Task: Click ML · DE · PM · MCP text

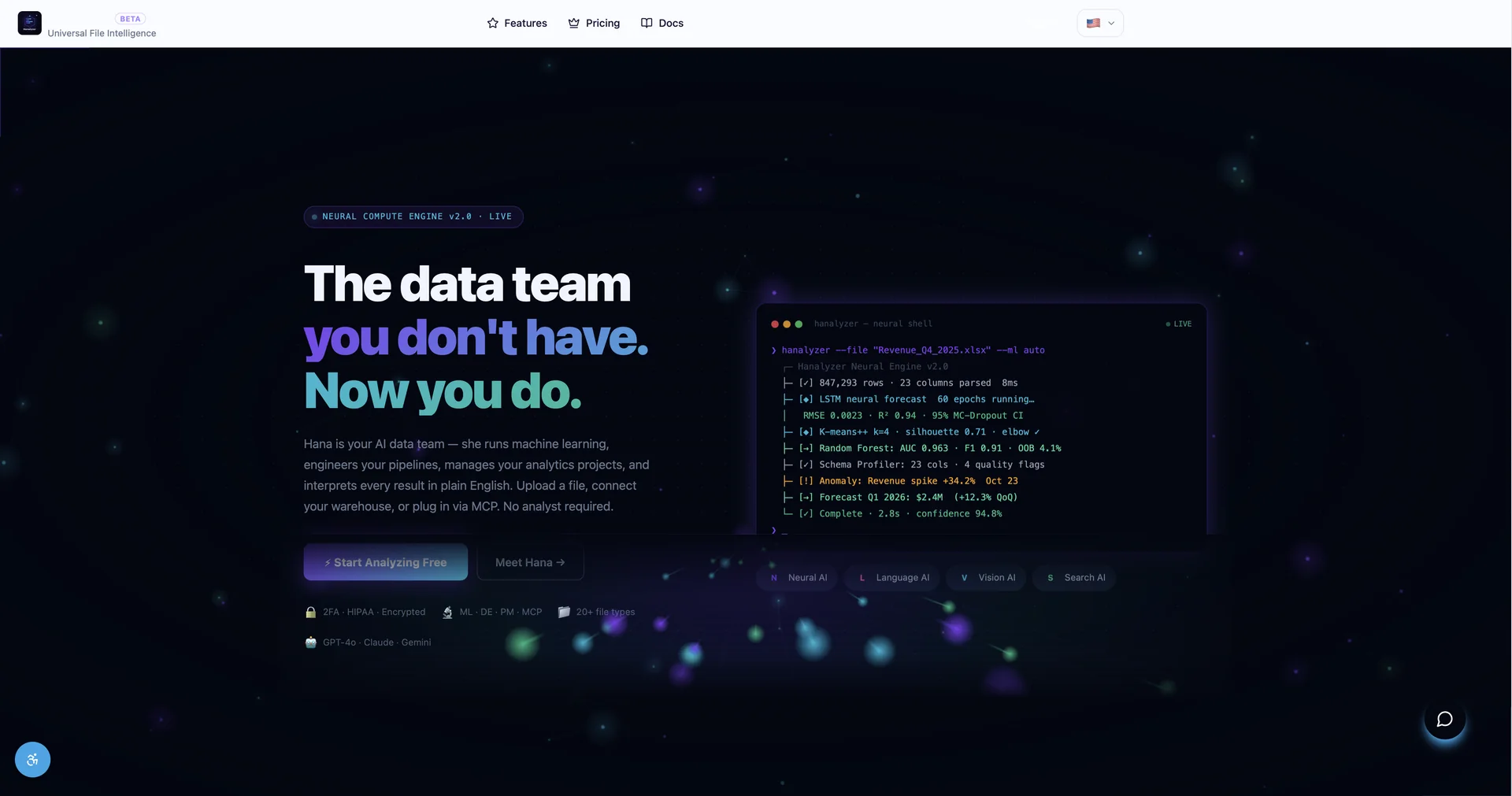Action: (501, 612)
